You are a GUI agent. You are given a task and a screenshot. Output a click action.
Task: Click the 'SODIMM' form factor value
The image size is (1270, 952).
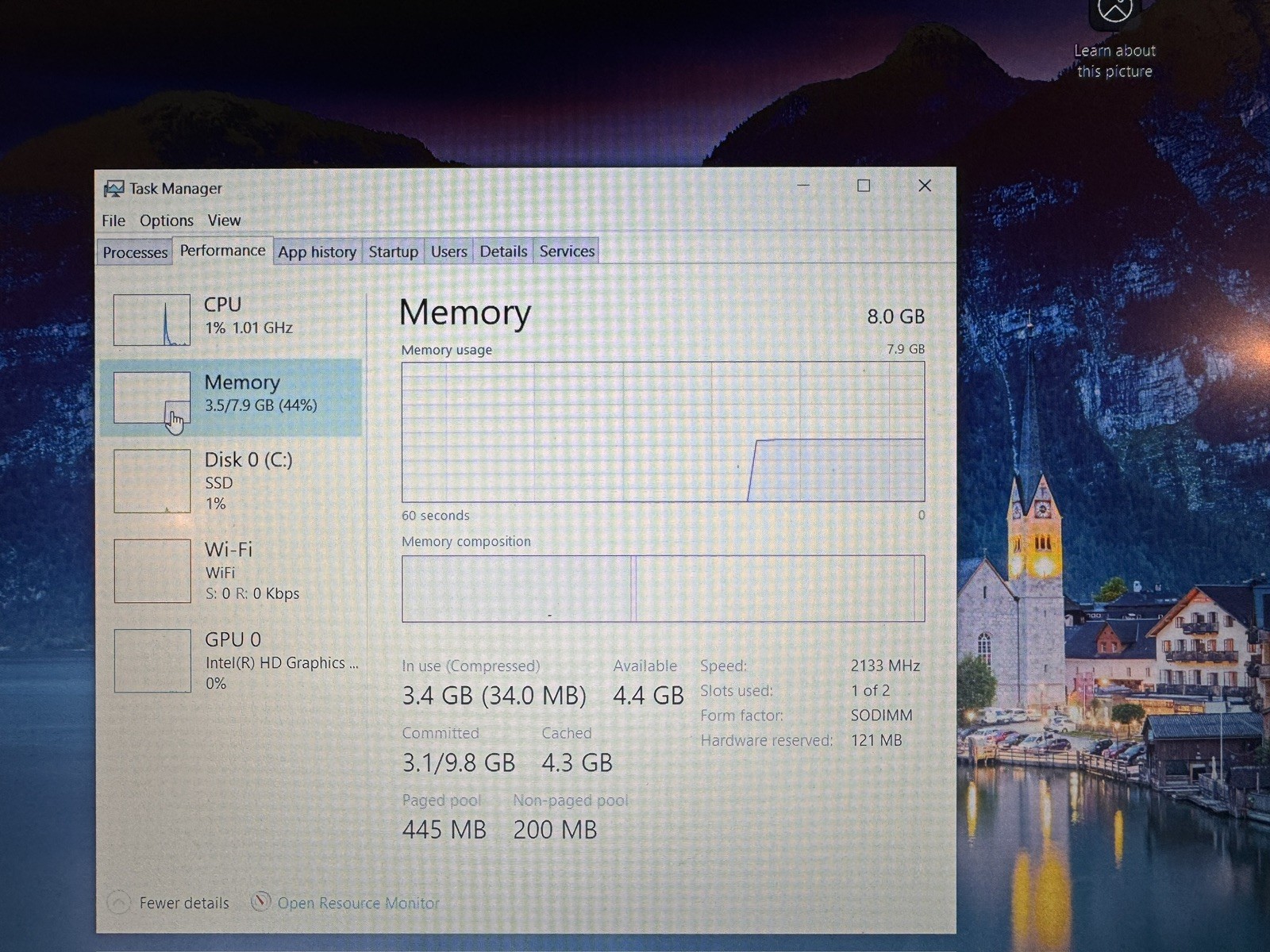(x=881, y=715)
